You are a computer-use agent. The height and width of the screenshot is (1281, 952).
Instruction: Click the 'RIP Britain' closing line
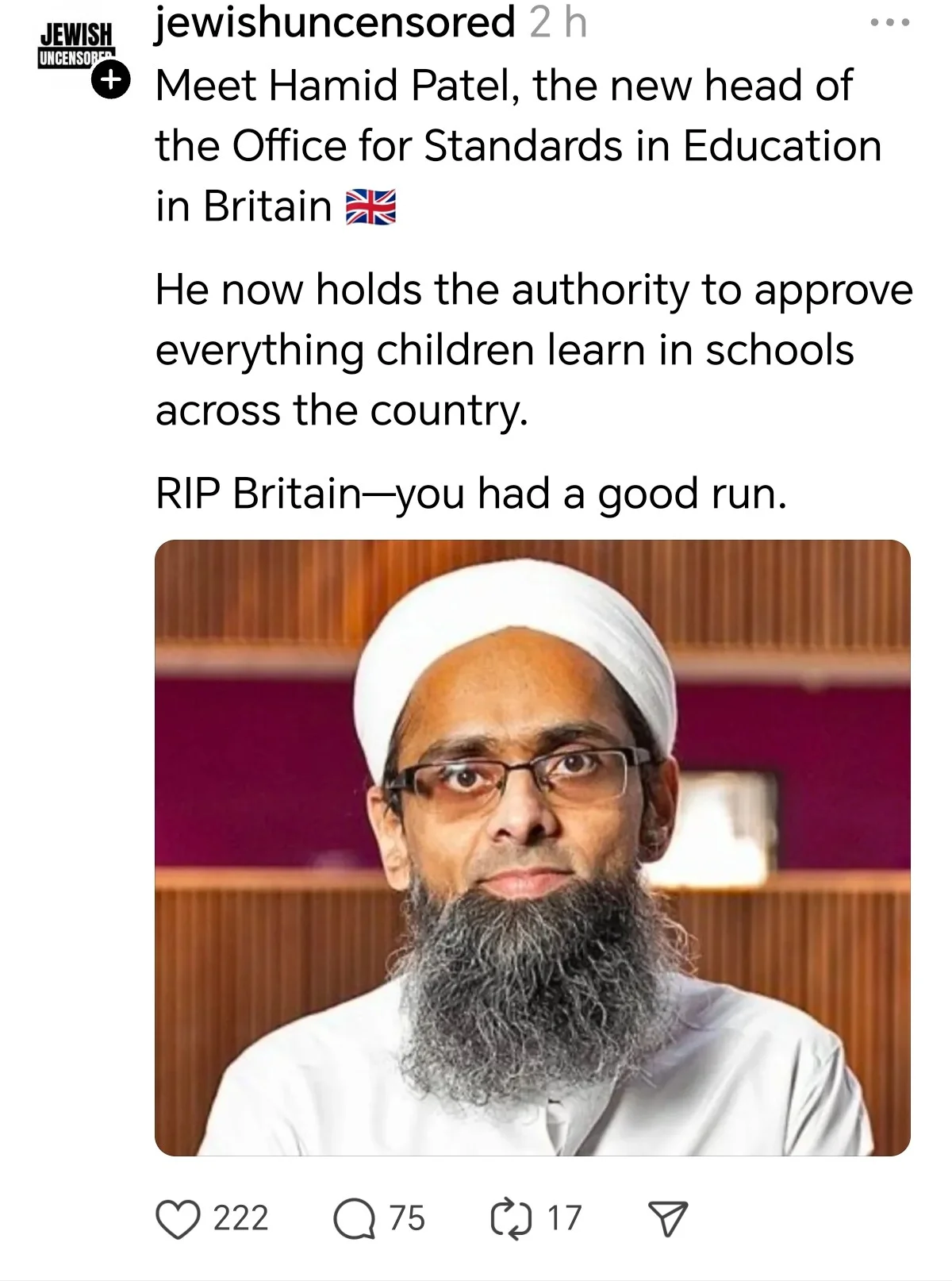471,494
